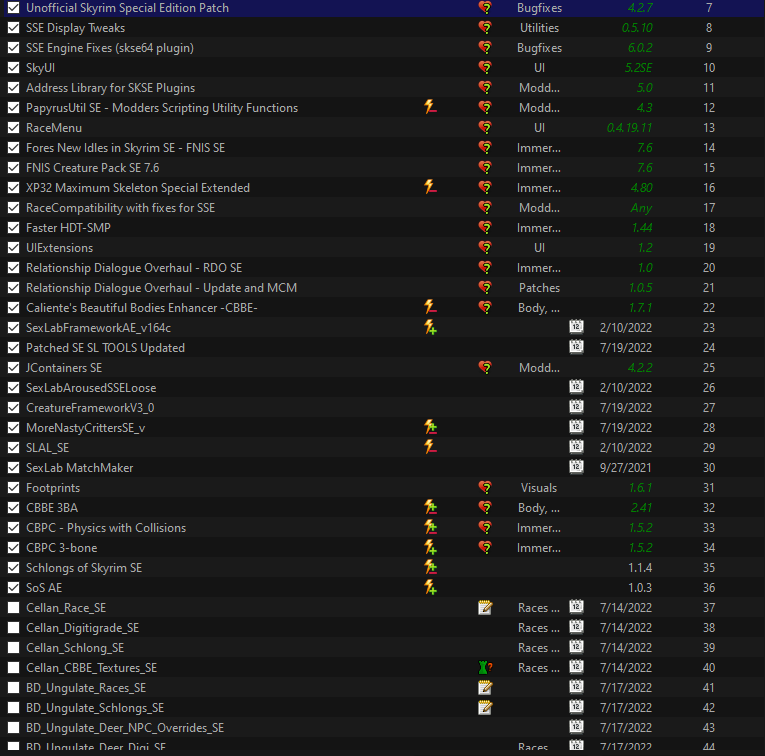Click the calendar icon for CreatureFrameworkV3_0
Screen dimensions: 765x756
point(576,406)
